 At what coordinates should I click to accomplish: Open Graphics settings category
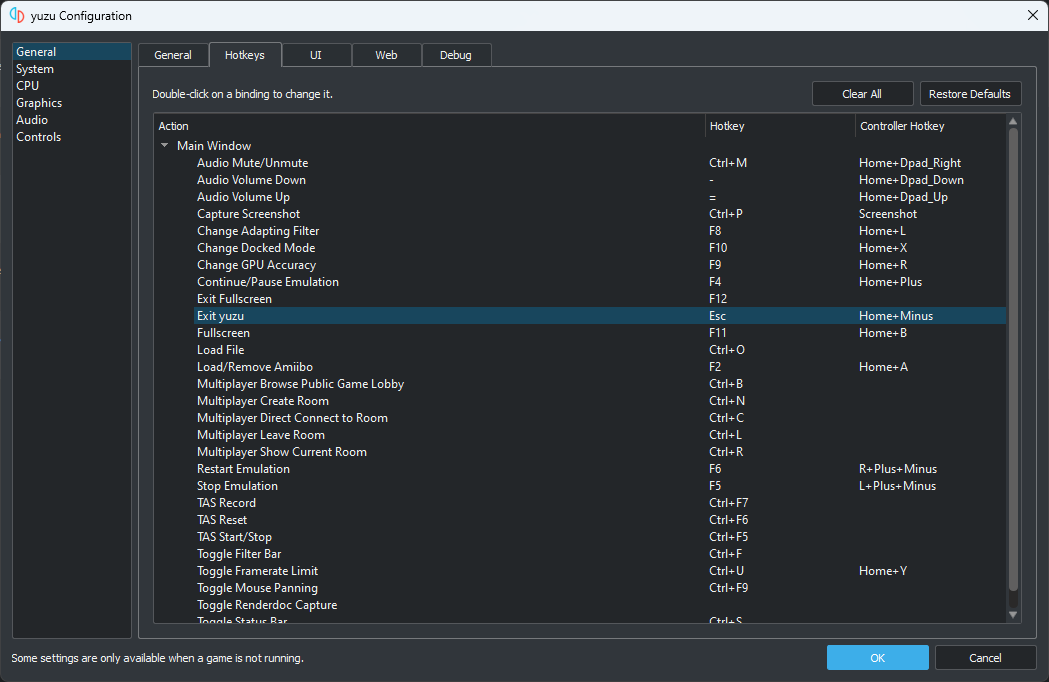(x=72, y=102)
